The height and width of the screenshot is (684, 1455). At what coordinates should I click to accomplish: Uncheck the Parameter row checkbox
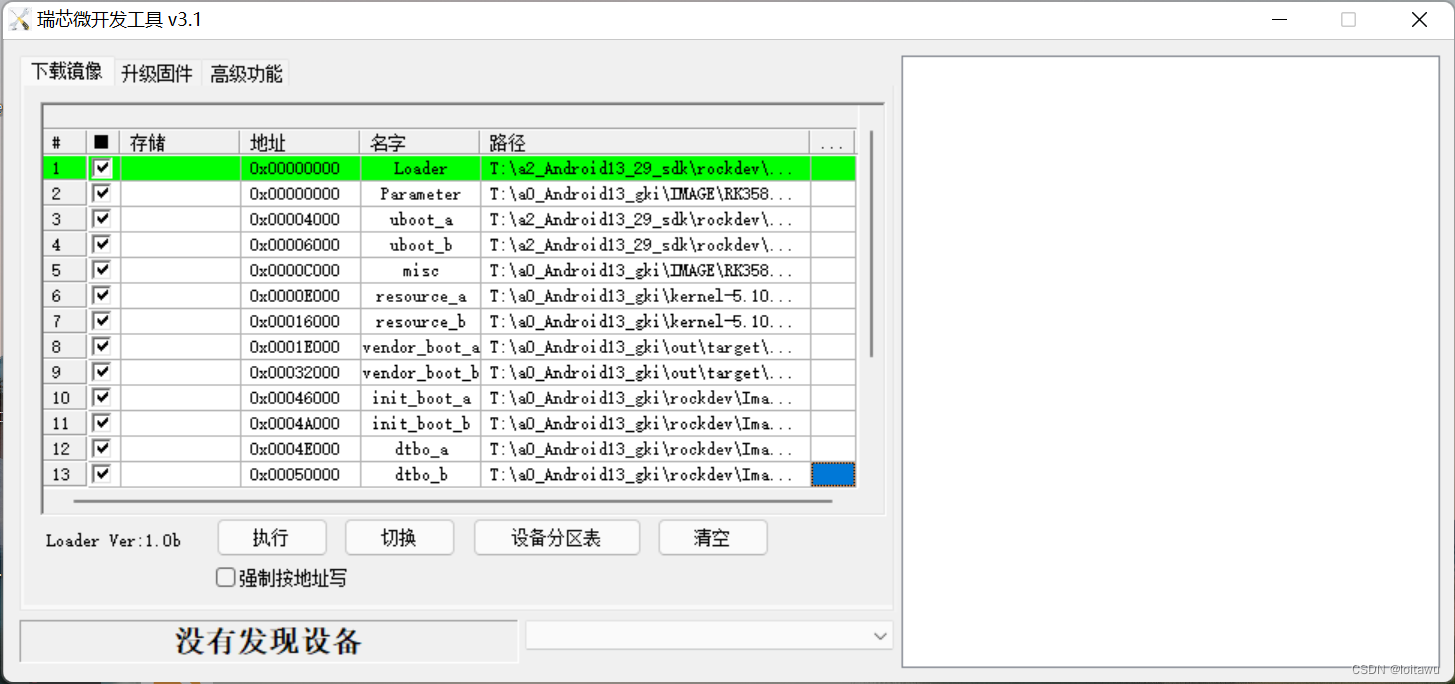click(x=102, y=193)
